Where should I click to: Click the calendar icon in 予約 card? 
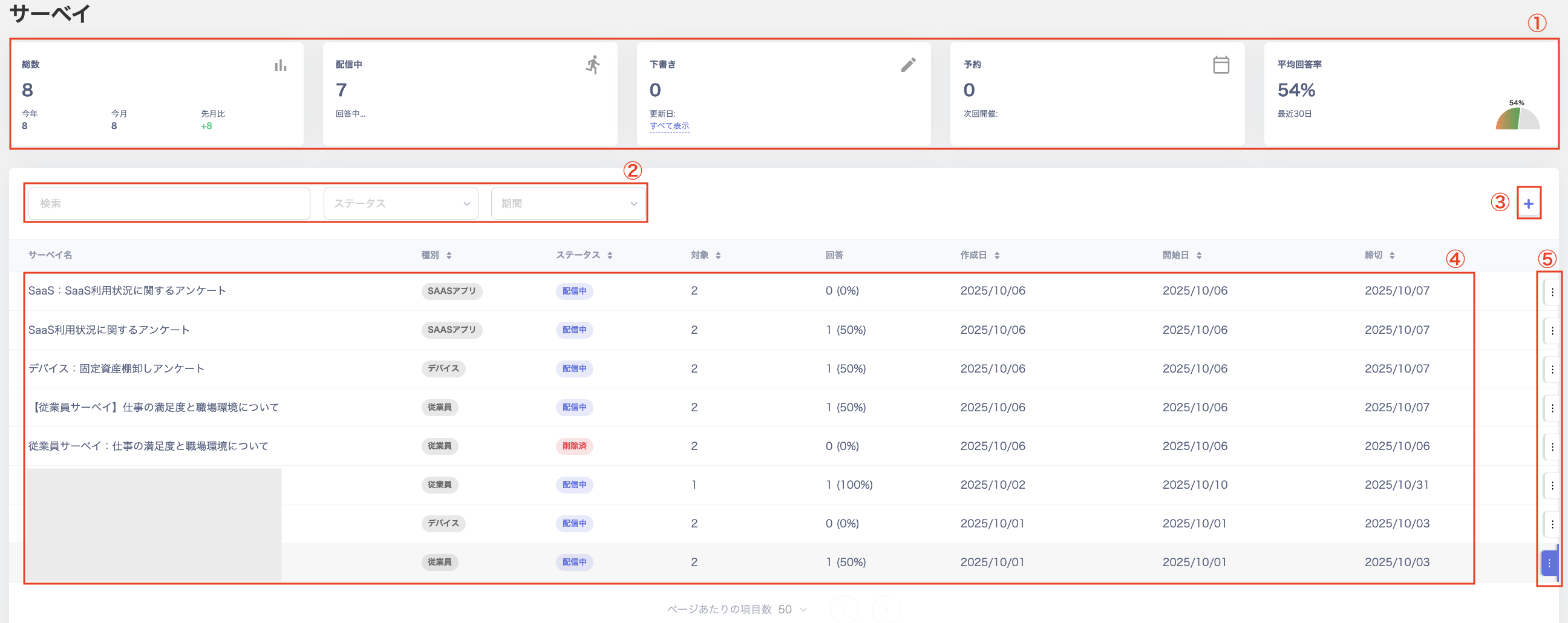1220,65
